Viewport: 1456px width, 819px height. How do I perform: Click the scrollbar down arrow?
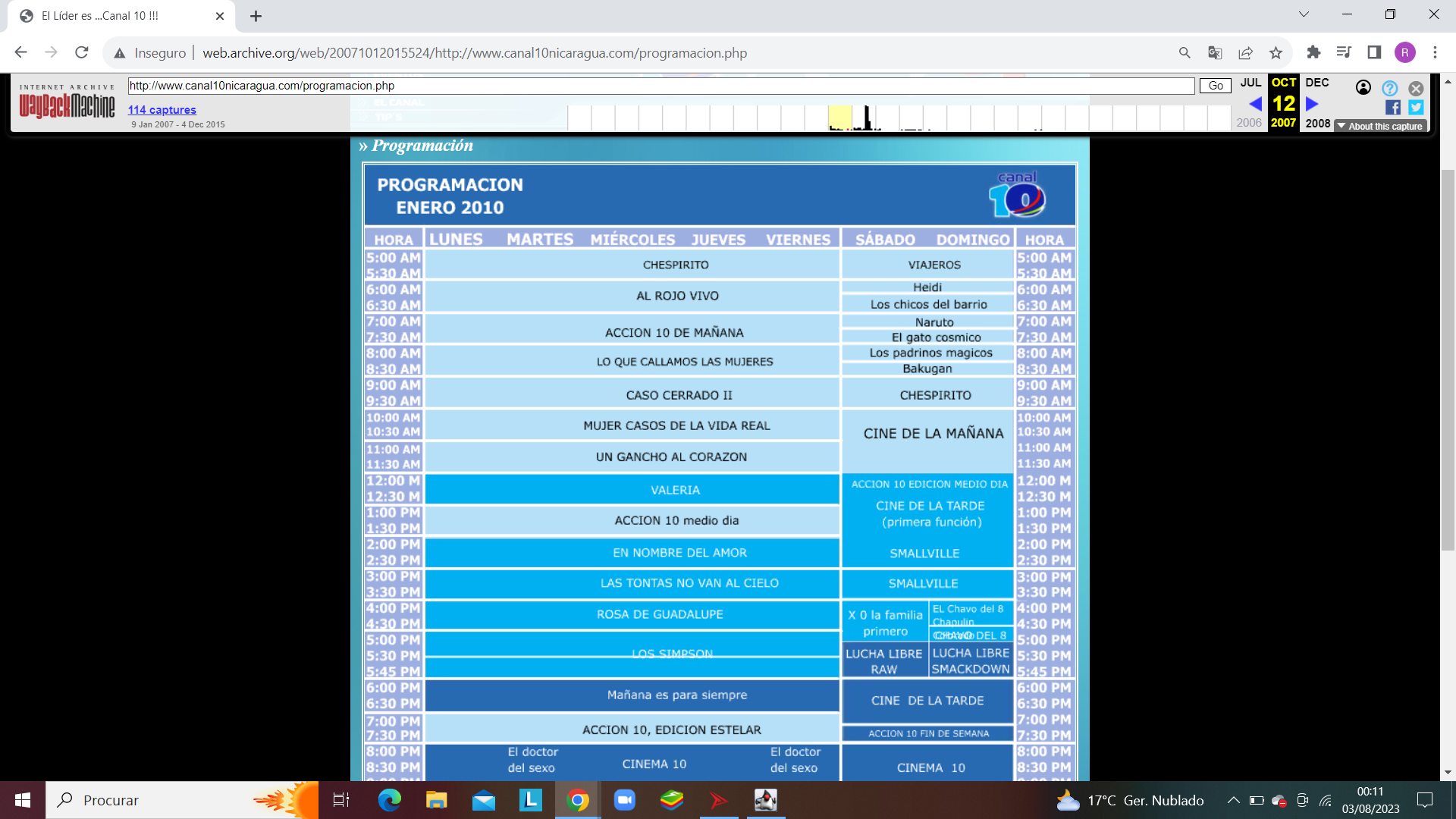click(1448, 773)
